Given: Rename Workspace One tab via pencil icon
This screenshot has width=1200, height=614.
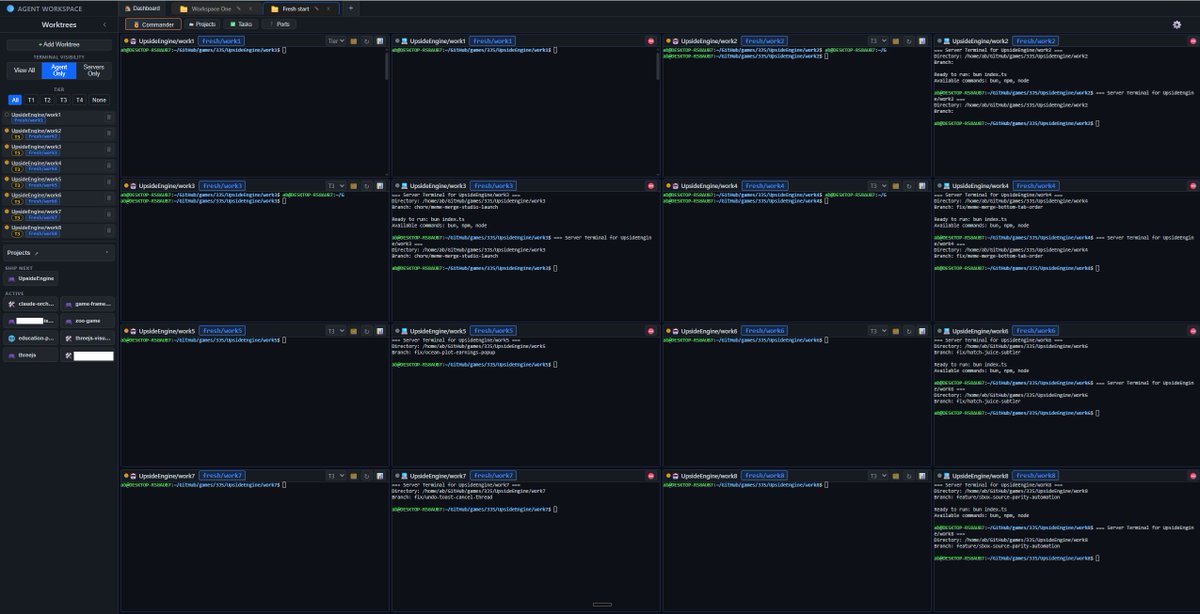Looking at the screenshot, I should pyautogui.click(x=238, y=8).
